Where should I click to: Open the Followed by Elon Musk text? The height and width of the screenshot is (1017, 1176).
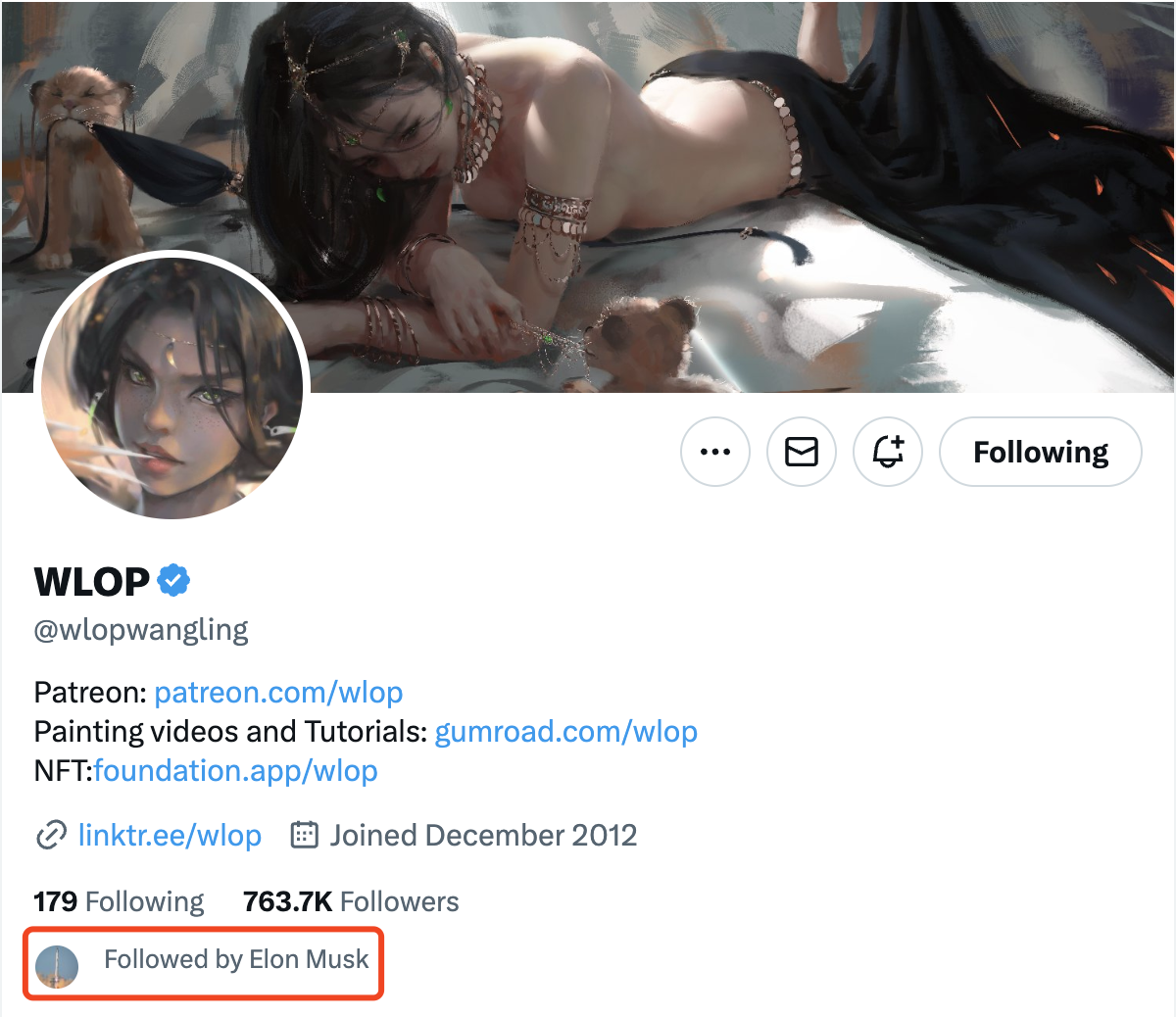236,959
